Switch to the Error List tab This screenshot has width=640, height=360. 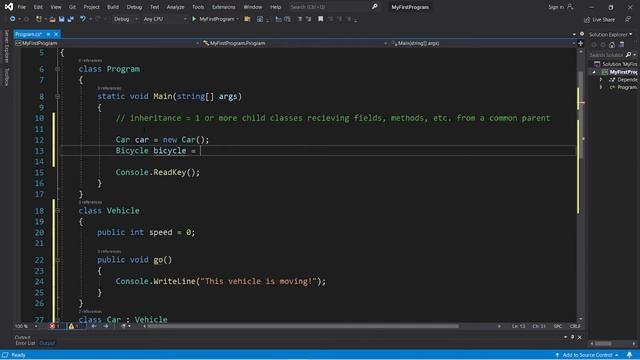tap(25, 343)
